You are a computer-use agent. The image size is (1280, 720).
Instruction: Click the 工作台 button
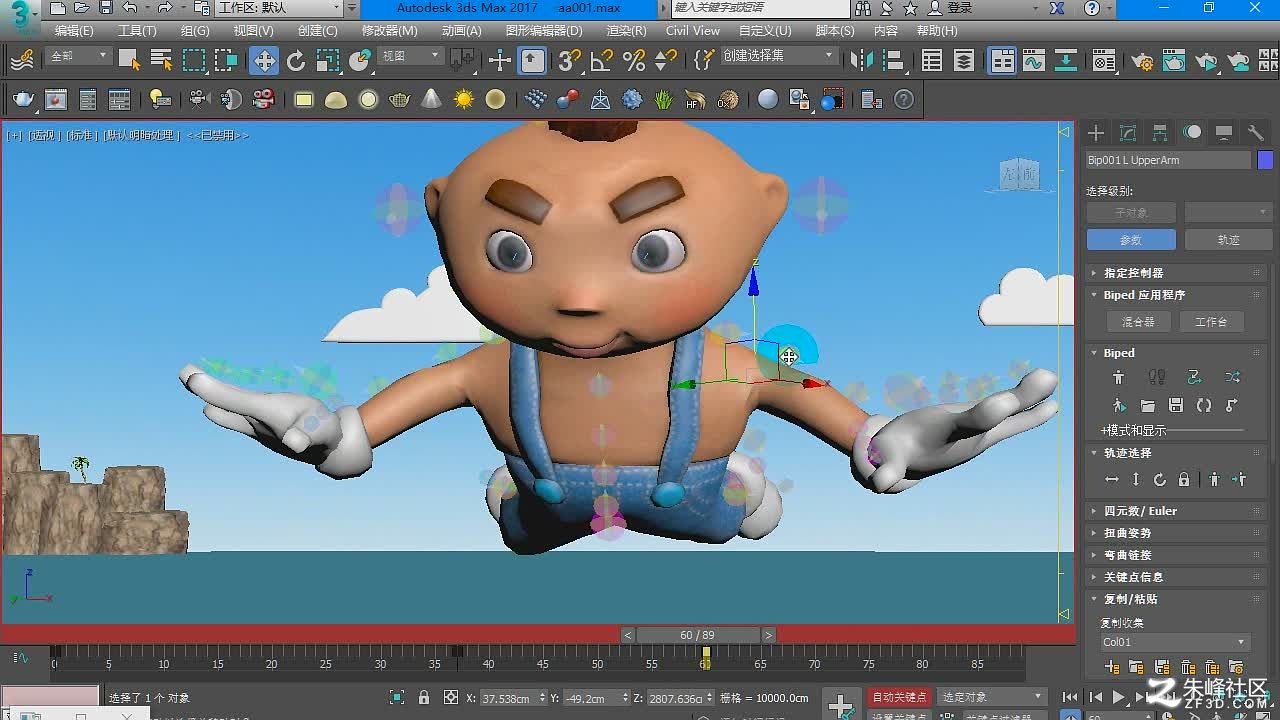1211,322
